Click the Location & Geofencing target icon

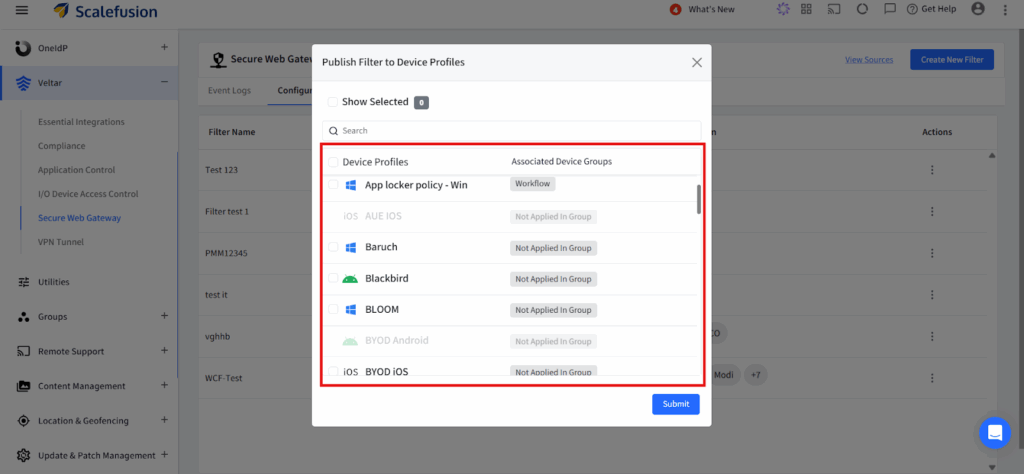click(24, 420)
